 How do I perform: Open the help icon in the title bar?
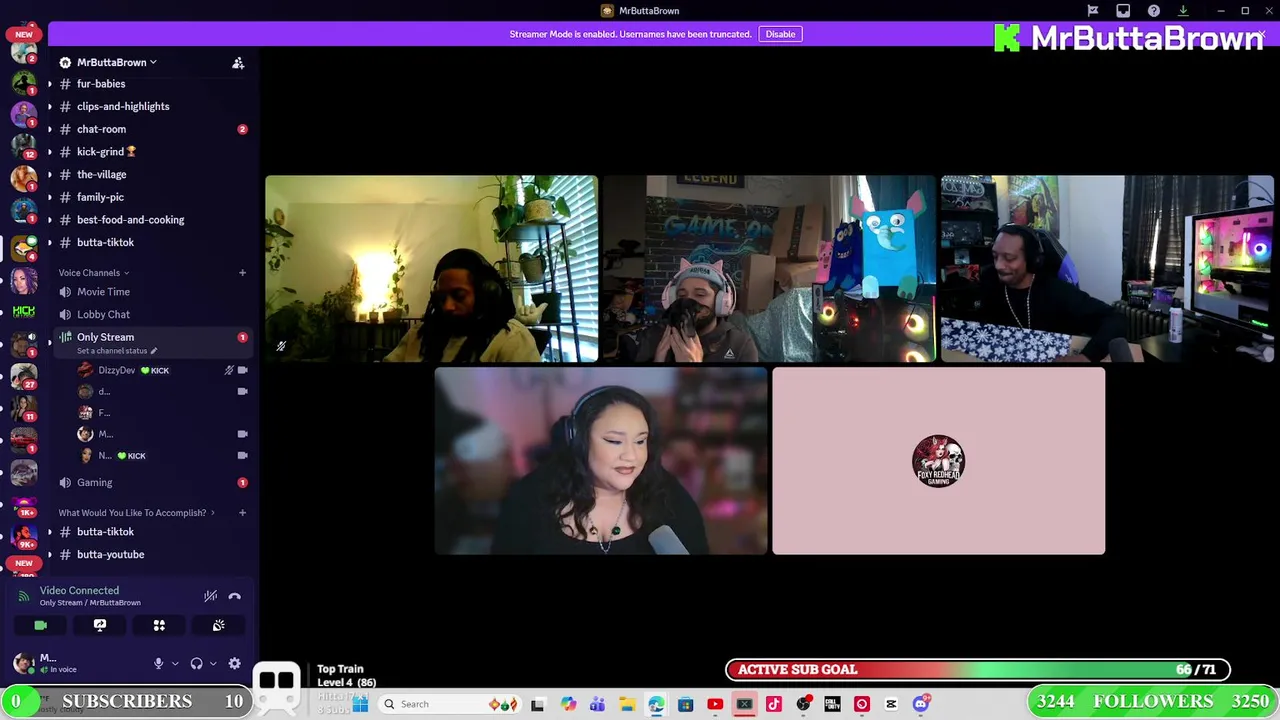1153,11
